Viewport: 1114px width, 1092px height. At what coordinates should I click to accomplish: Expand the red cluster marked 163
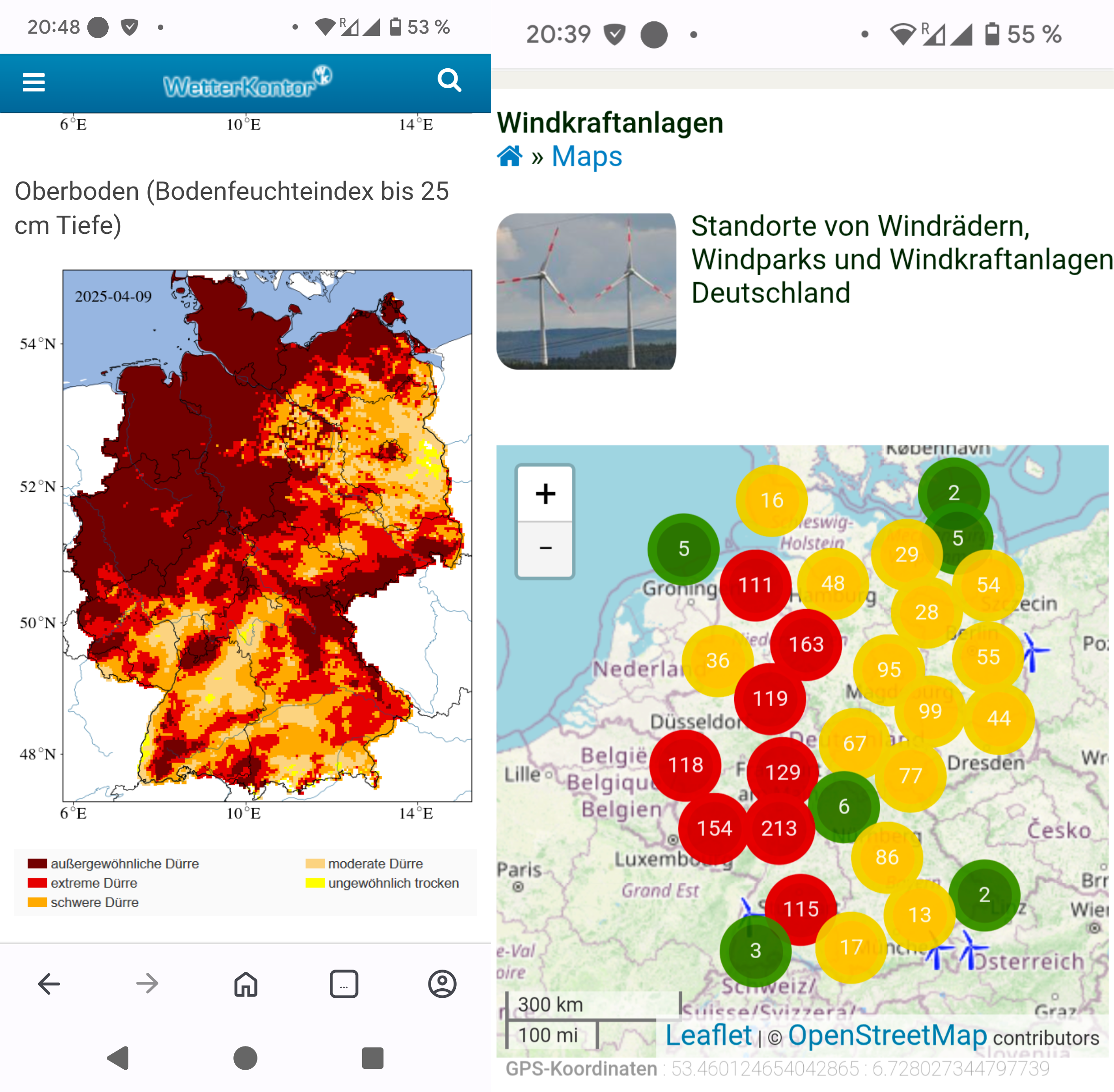point(806,644)
